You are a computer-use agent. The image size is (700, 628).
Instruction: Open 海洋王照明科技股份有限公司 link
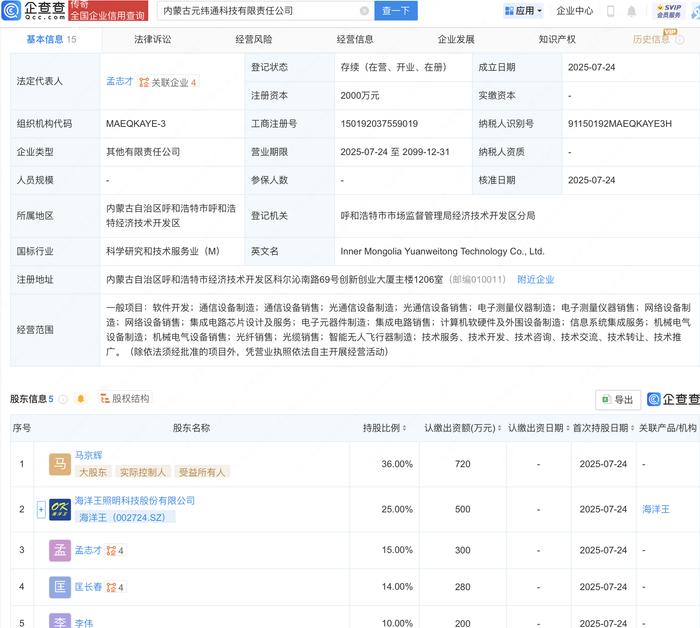135,500
